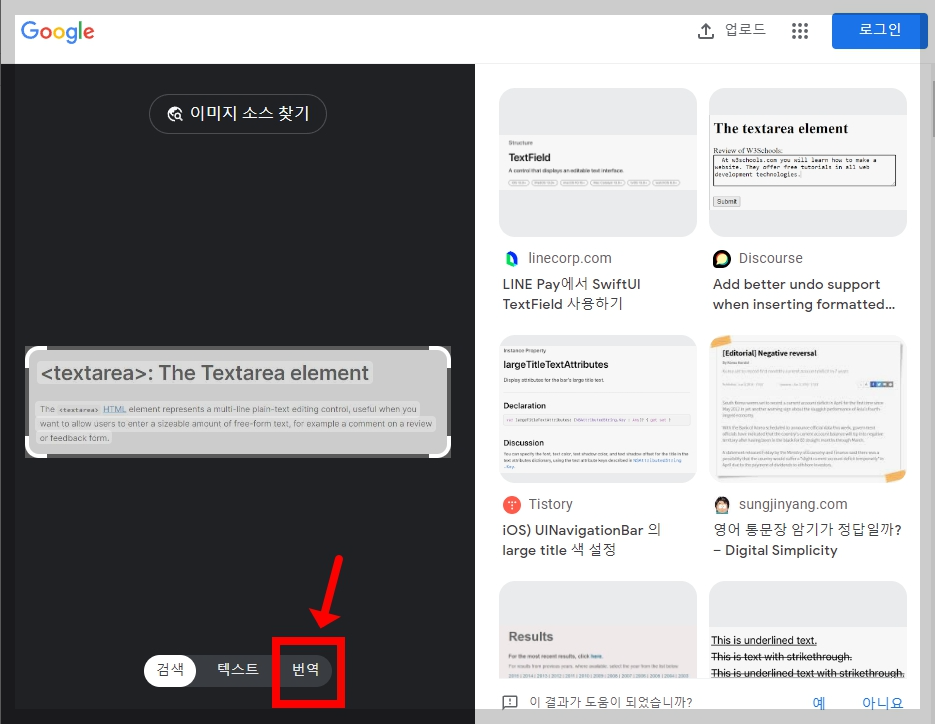This screenshot has width=935, height=724.
Task: Click the Discourse logo icon
Action: [x=721, y=258]
